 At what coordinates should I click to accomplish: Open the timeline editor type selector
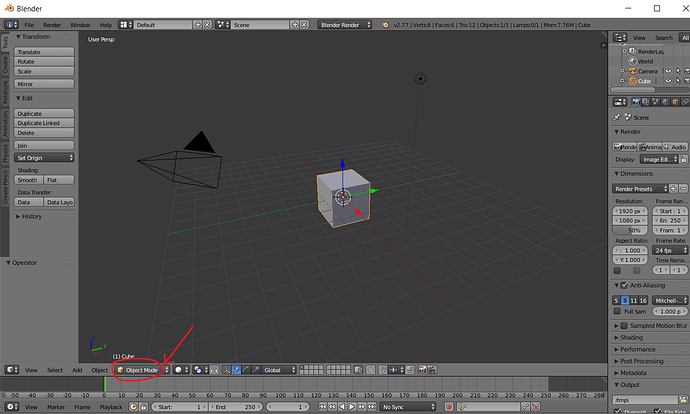(11, 407)
